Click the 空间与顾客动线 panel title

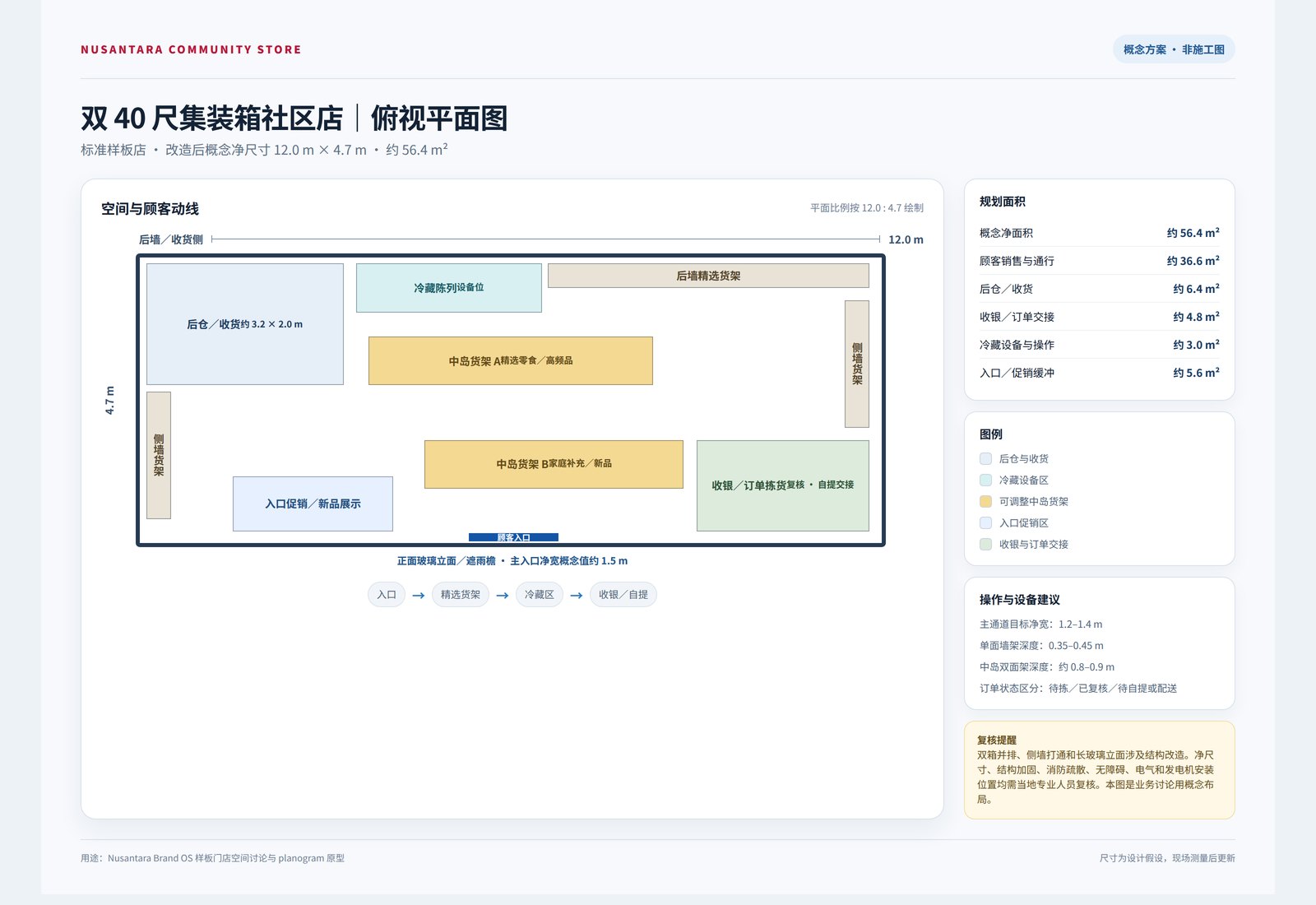click(x=150, y=209)
